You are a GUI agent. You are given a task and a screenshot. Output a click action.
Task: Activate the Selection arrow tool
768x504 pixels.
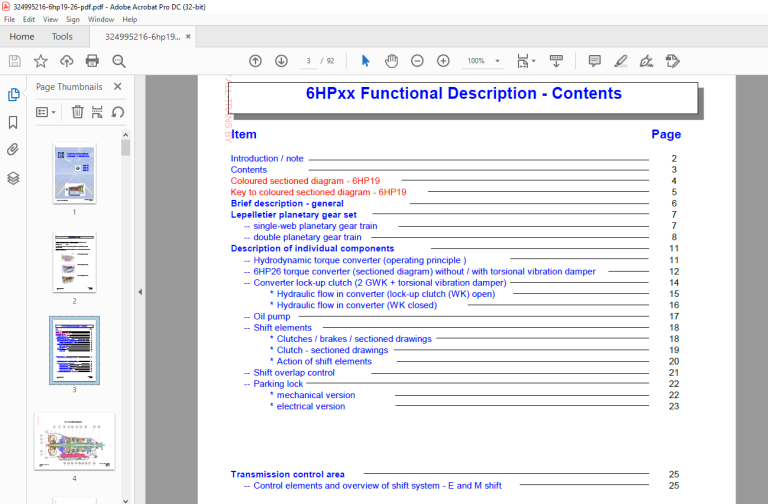[x=365, y=61]
